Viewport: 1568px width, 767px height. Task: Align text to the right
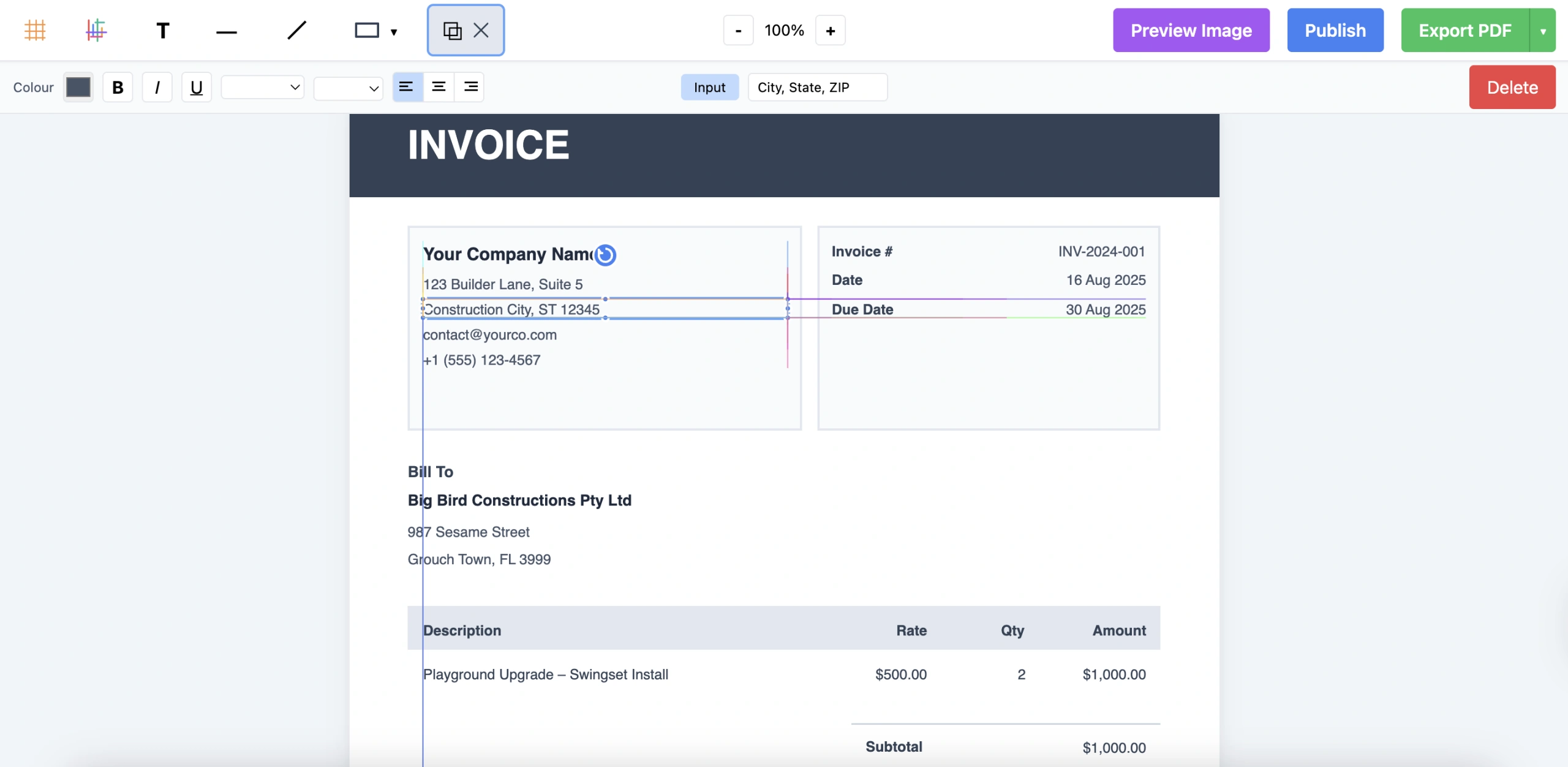pos(470,87)
